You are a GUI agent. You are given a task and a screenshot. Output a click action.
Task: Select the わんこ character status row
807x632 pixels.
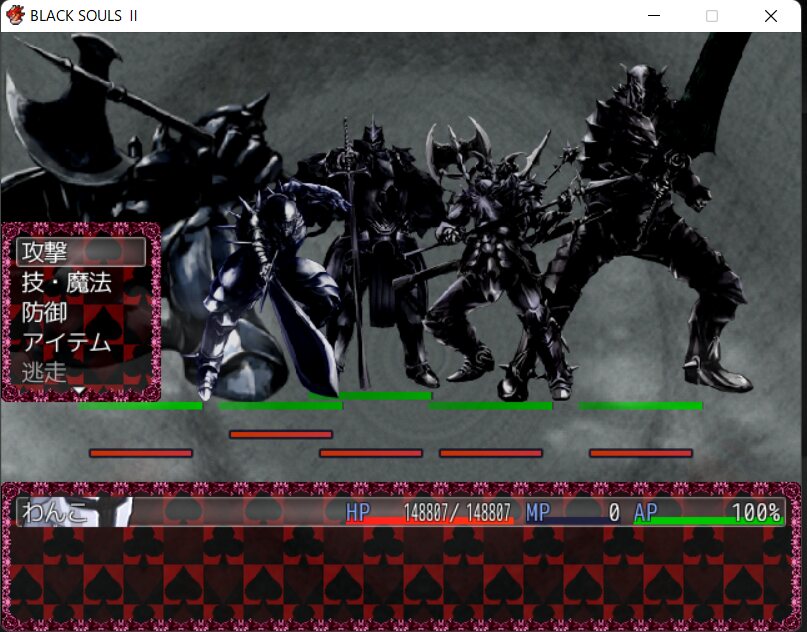(401, 512)
